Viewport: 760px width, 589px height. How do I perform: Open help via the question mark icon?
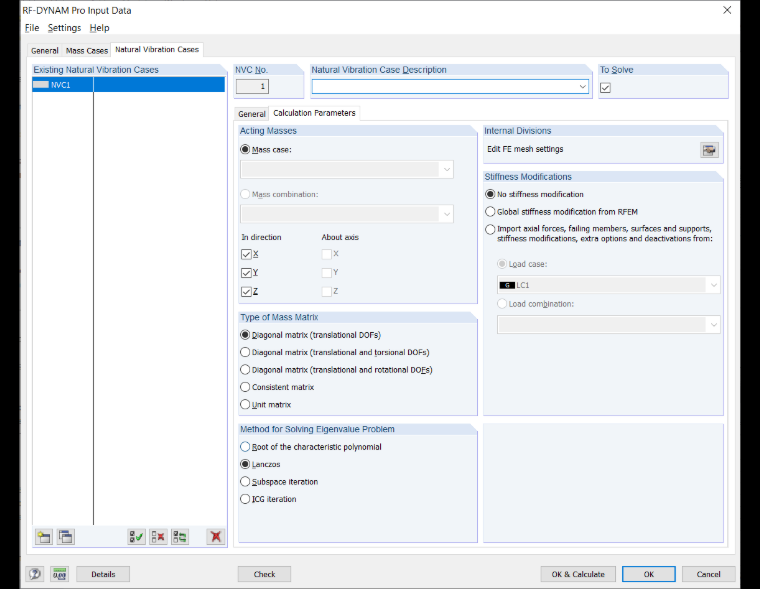click(34, 574)
